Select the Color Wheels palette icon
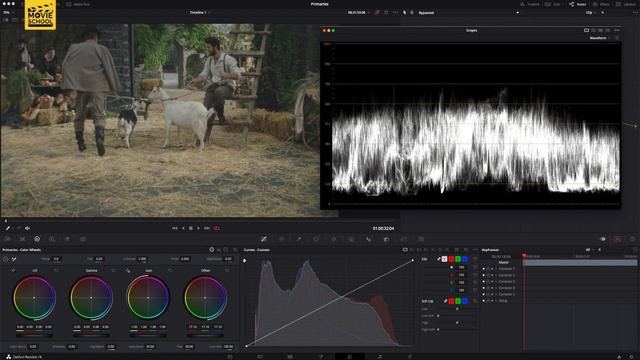Viewport: 640px width, 360px height. [37, 239]
